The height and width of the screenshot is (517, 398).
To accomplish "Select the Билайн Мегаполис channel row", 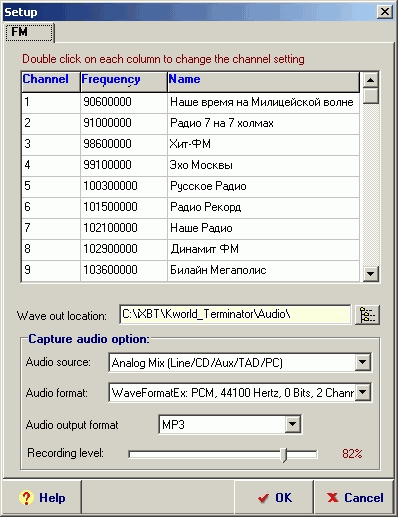I will pyautogui.click(x=190, y=270).
